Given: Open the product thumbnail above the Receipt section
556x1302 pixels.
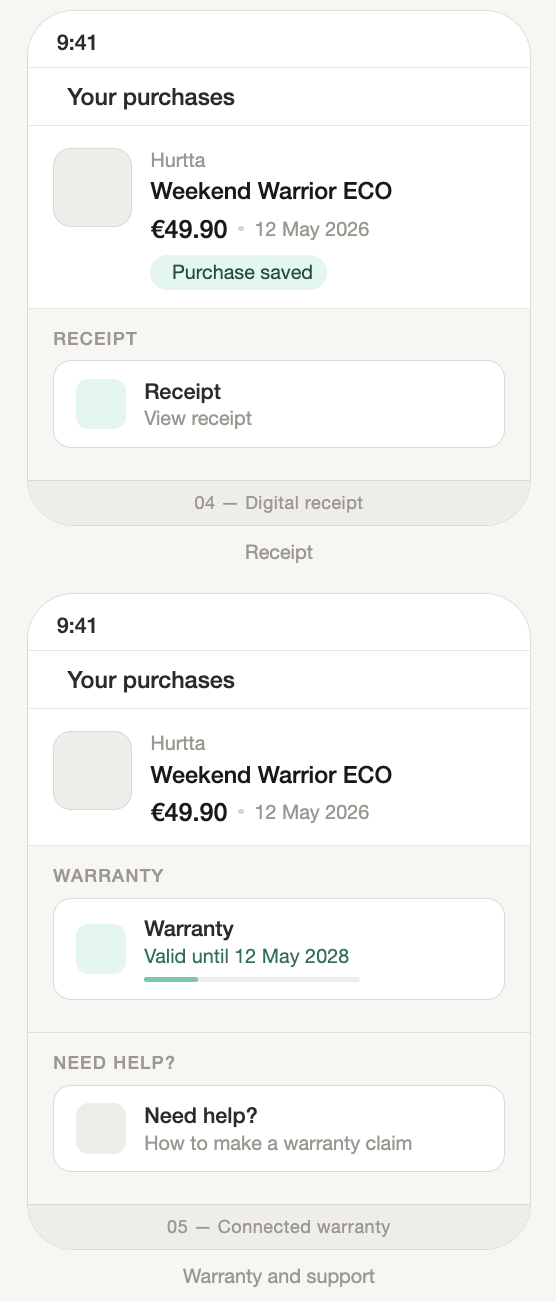Looking at the screenshot, I should click(92, 188).
